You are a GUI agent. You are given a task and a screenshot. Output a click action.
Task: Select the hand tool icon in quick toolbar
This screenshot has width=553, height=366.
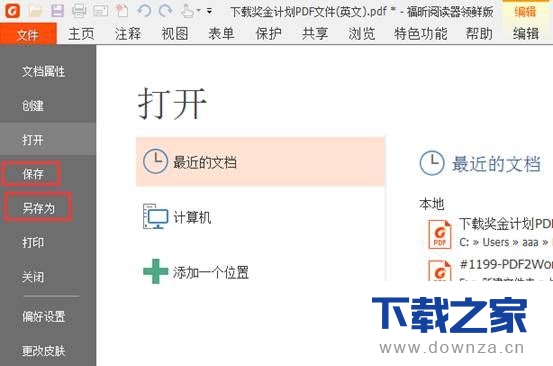(x=187, y=11)
